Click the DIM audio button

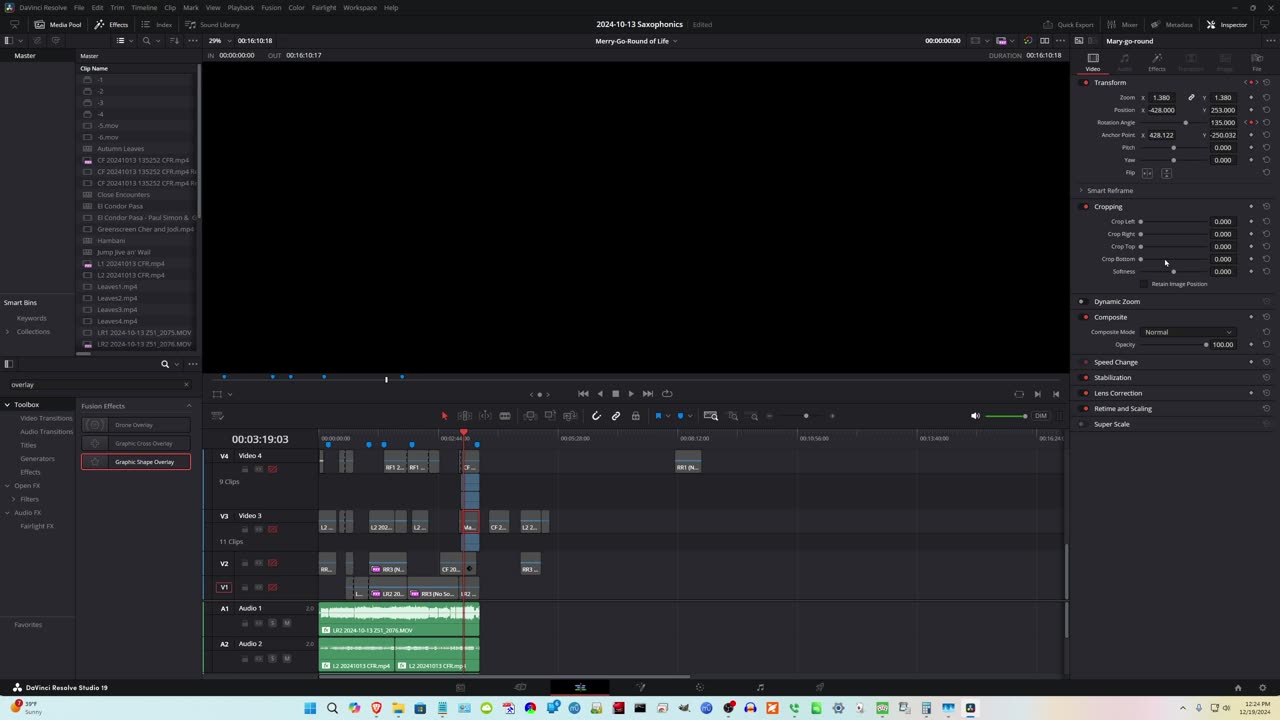pyautogui.click(x=1041, y=416)
